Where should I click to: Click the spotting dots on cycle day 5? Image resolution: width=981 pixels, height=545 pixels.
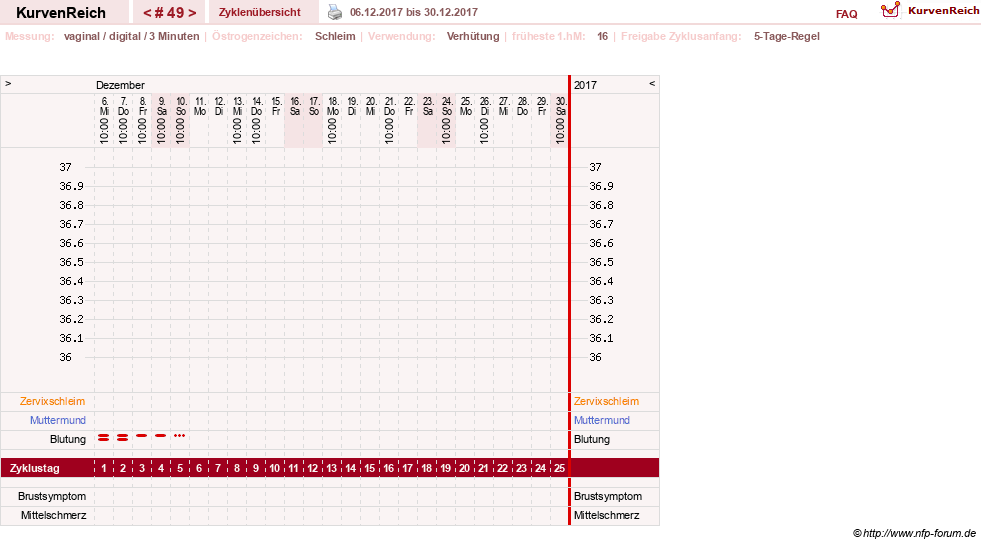pyautogui.click(x=180, y=435)
